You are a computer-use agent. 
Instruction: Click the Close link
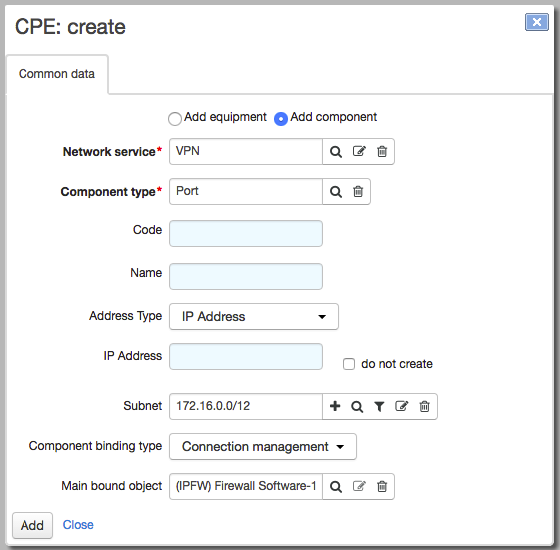click(78, 525)
